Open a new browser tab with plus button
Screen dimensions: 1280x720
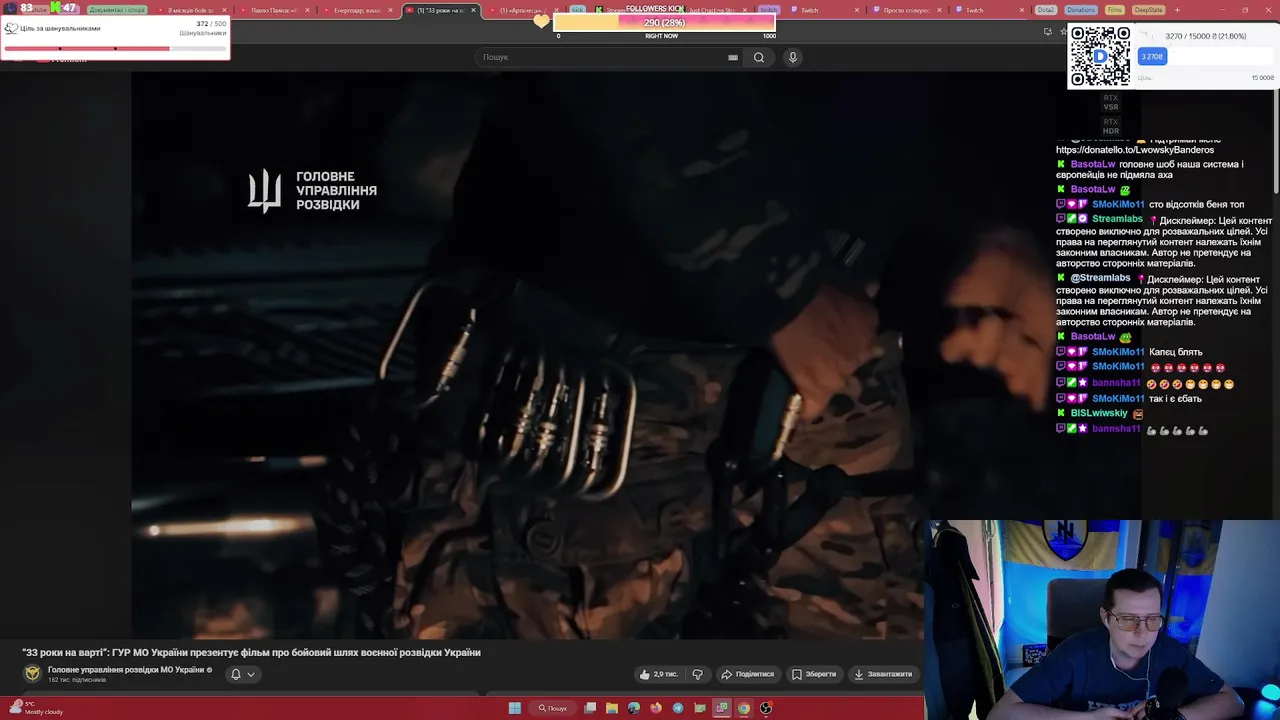[1177, 10]
